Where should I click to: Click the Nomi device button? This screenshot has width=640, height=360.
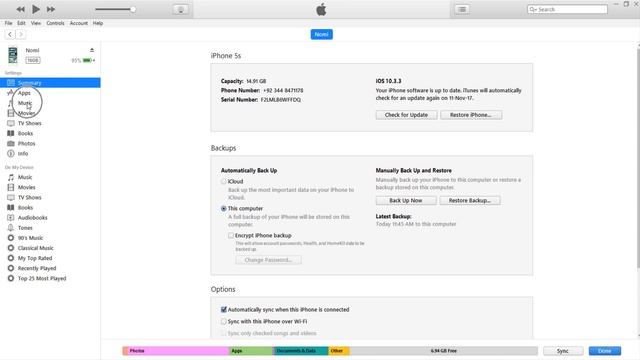[322, 34]
